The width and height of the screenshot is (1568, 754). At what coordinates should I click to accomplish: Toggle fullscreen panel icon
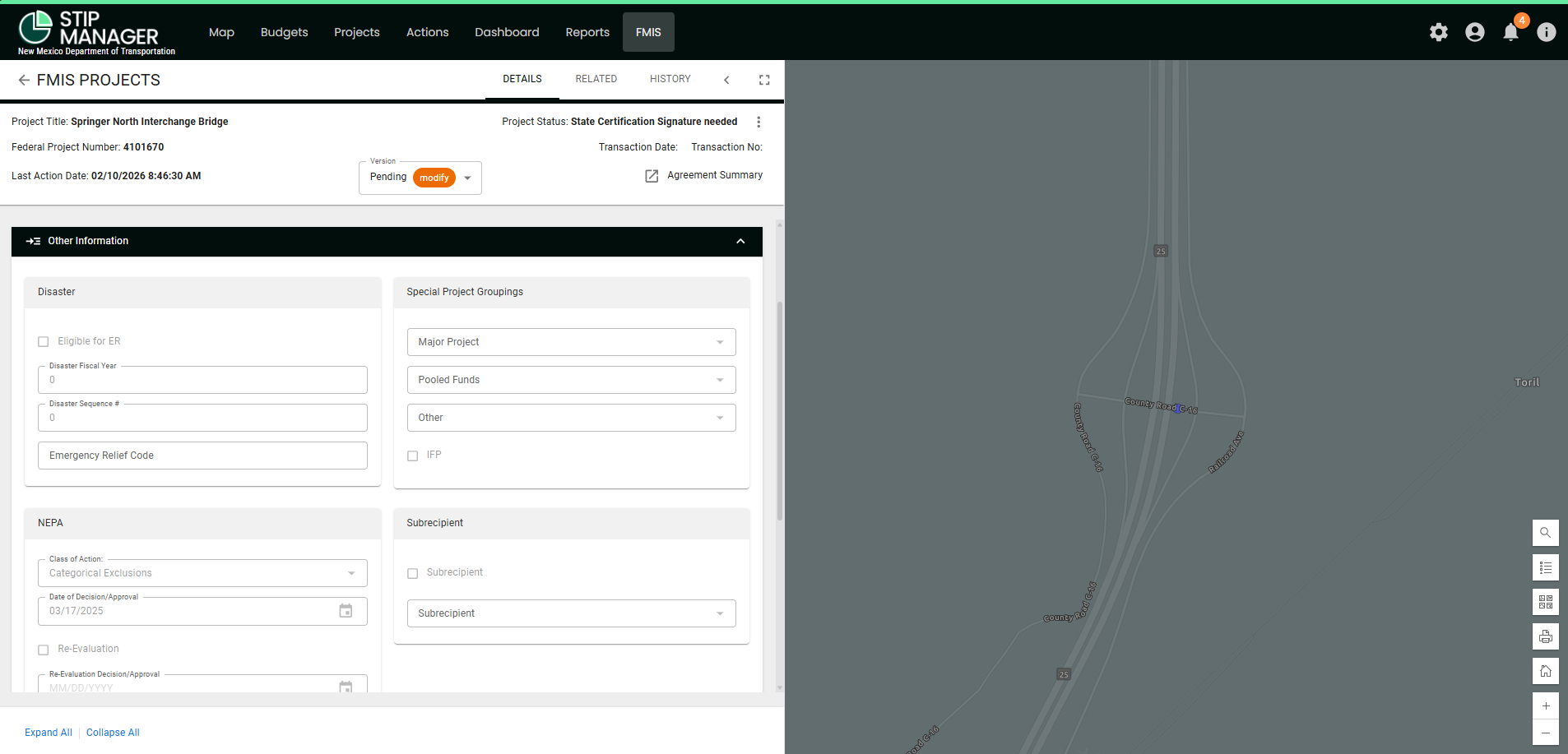(x=764, y=80)
